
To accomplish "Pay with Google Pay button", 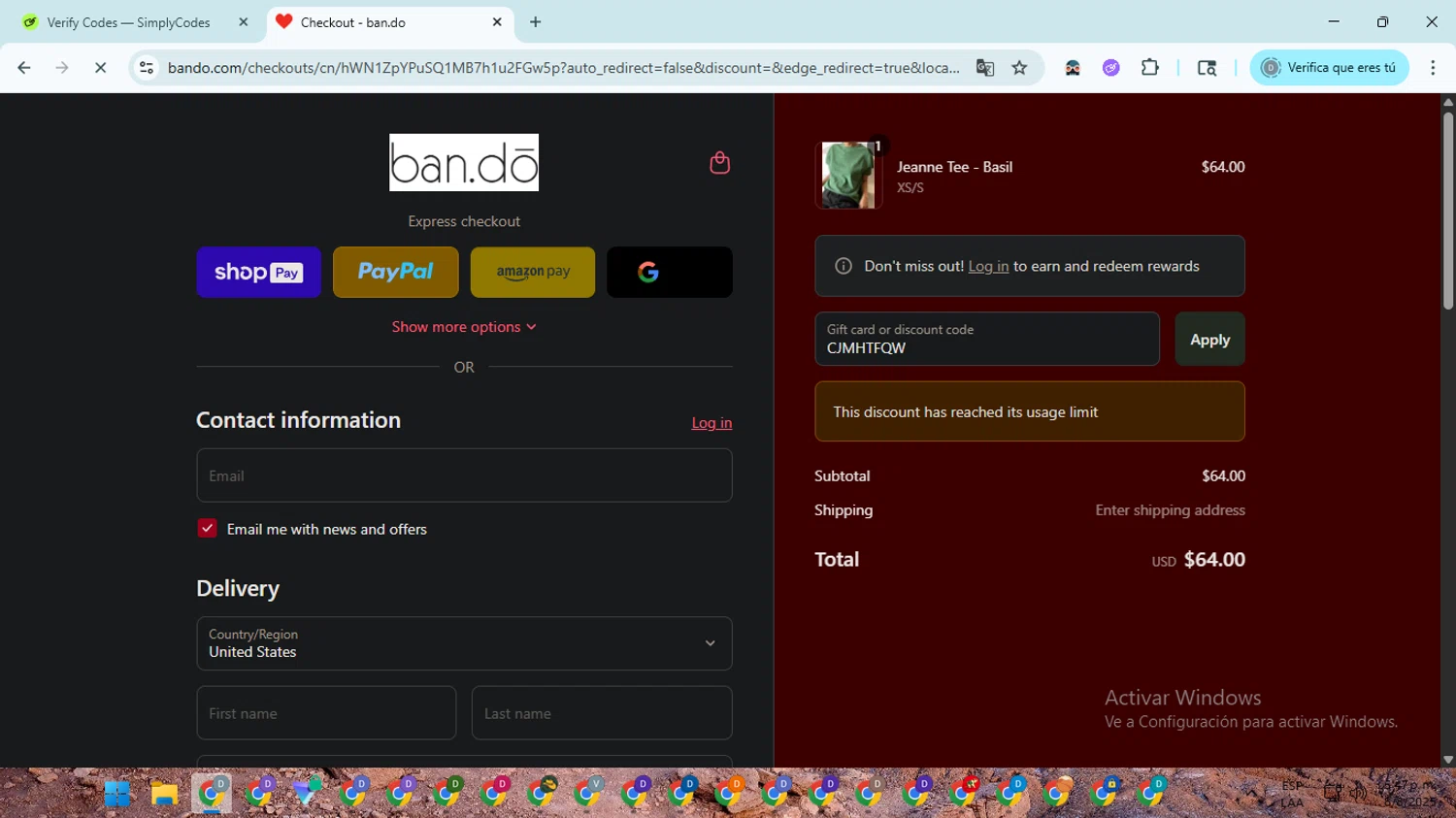I will (670, 272).
